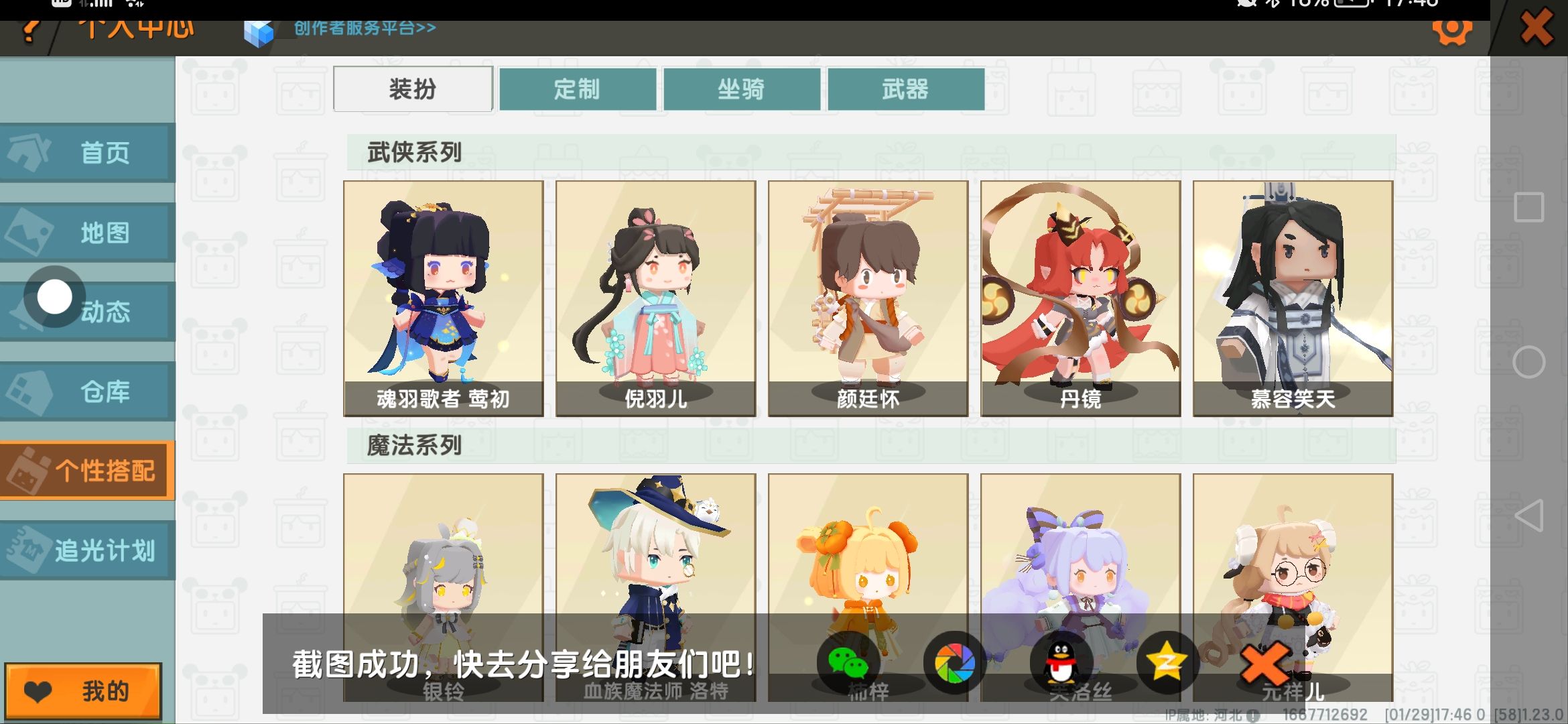Open 仓库 in the sidebar
This screenshot has width=1568, height=724.
88,391
